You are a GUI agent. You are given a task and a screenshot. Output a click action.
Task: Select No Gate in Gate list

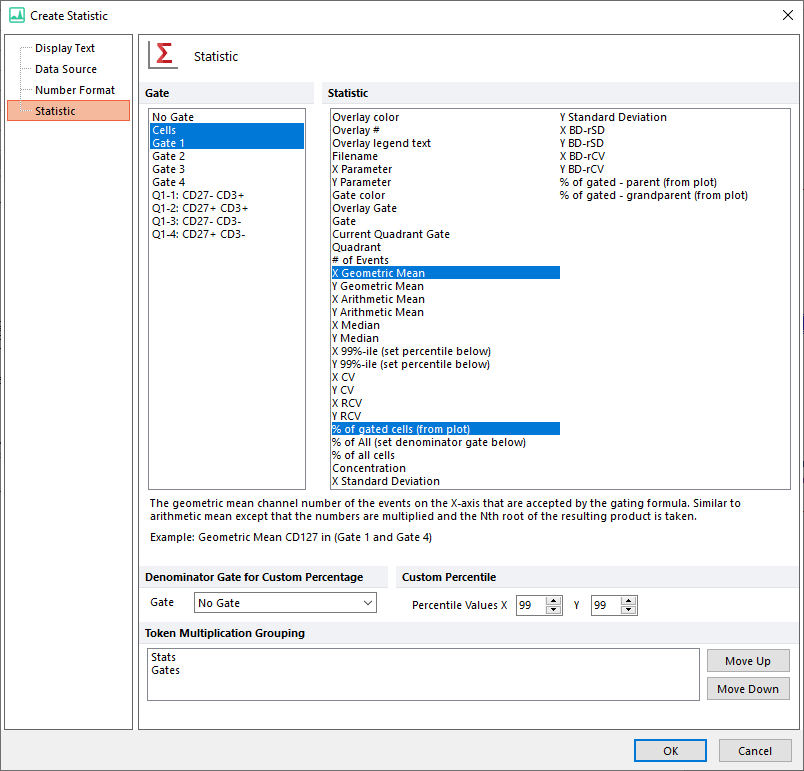point(227,117)
